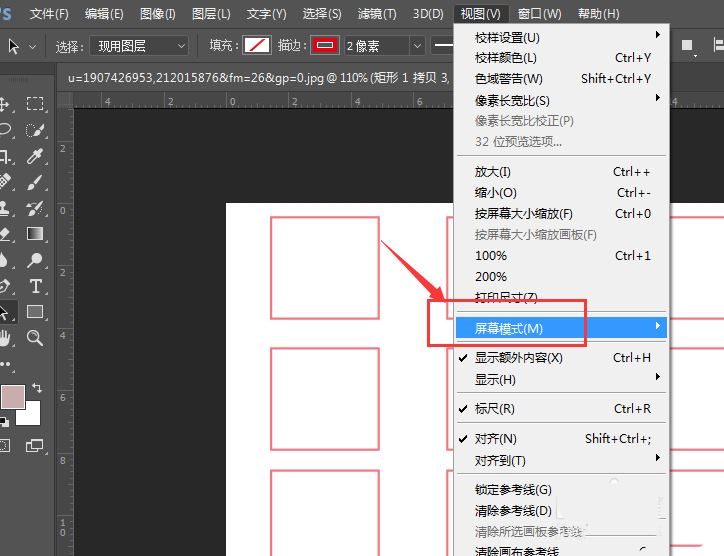Toggle 色域警告(W) gamut warning
The width and height of the screenshot is (724, 556).
[x=561, y=79]
